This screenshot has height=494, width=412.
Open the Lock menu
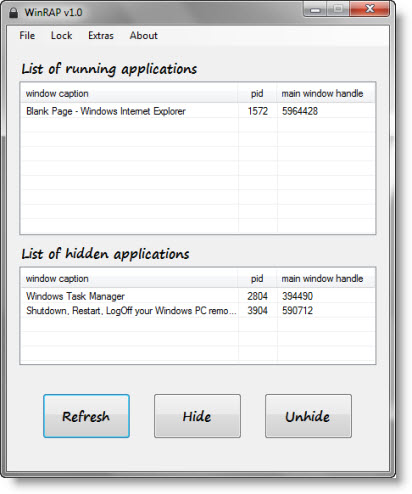coord(61,35)
